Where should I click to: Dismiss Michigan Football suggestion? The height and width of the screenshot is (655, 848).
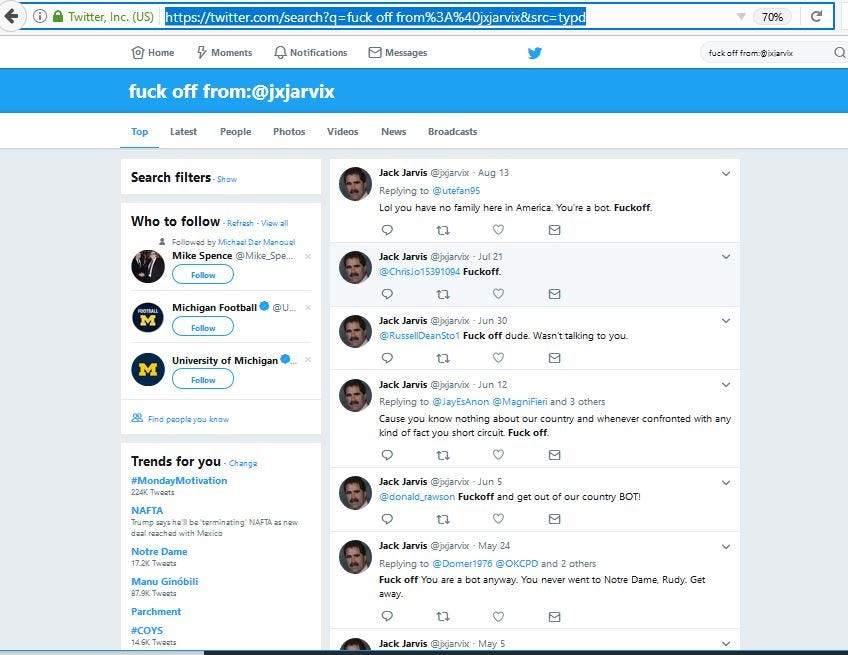(308, 307)
